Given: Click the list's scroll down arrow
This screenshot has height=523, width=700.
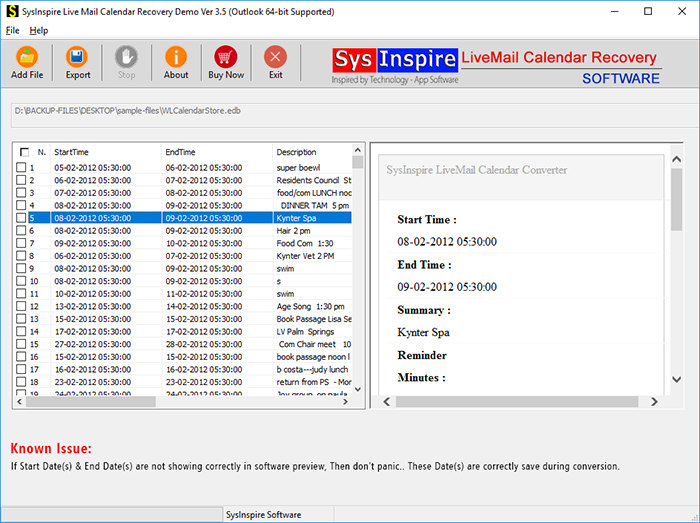Looking at the screenshot, I should pos(358,389).
